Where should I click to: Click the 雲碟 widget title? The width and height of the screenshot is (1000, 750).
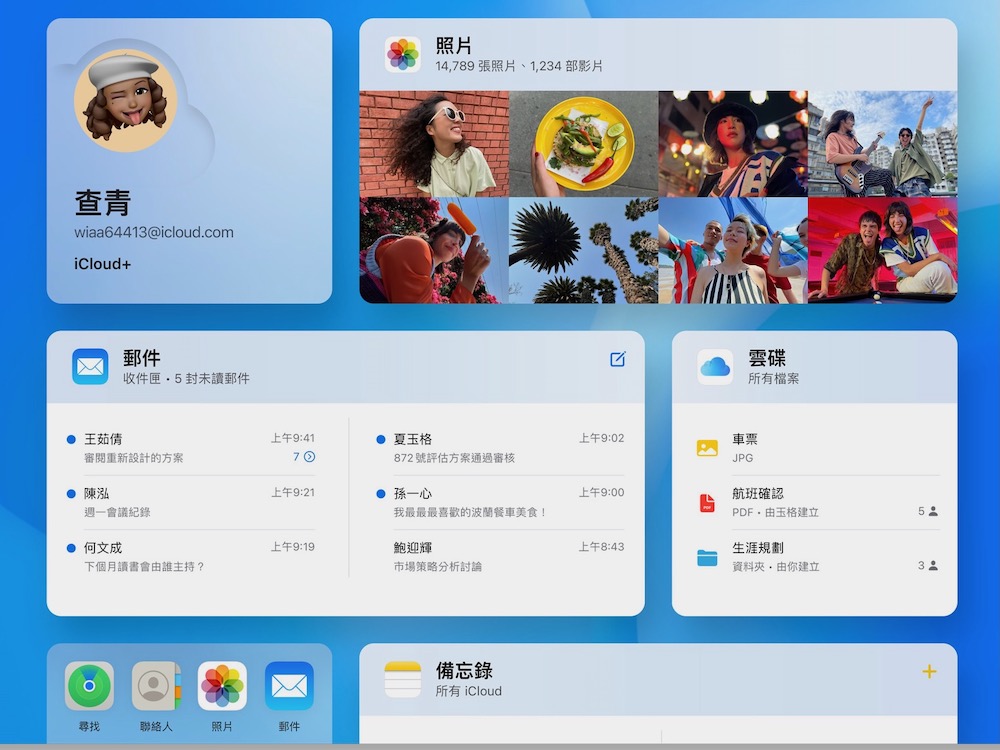767,358
